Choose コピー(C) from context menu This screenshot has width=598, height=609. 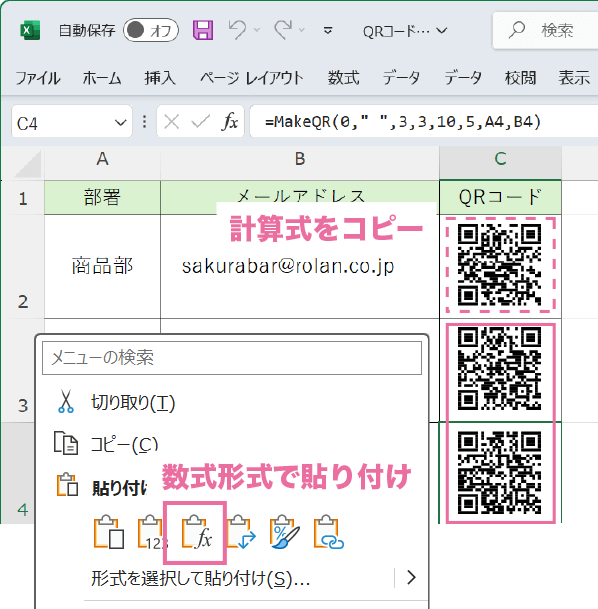pyautogui.click(x=232, y=444)
